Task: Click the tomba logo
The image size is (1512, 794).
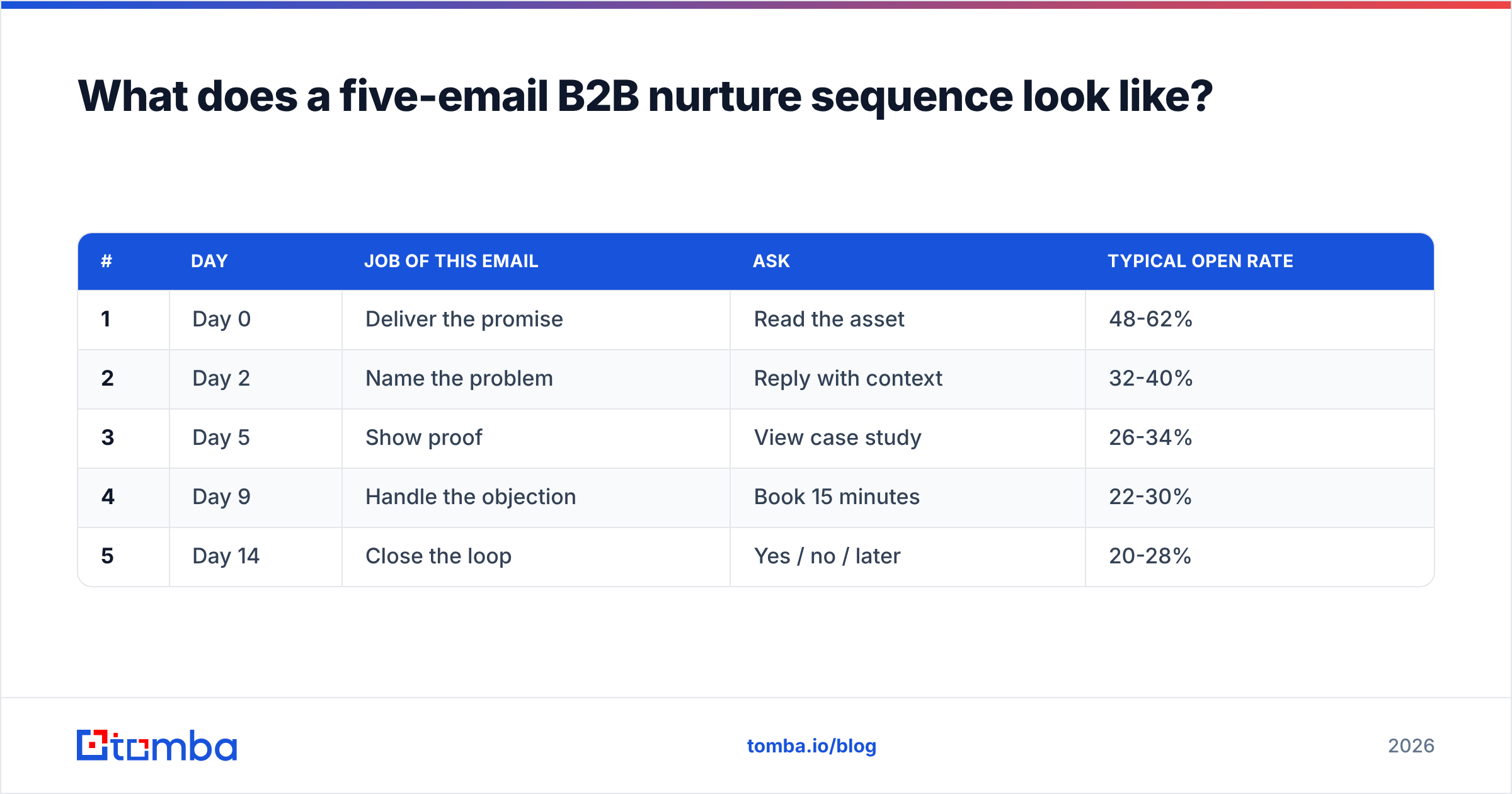Action: tap(157, 745)
